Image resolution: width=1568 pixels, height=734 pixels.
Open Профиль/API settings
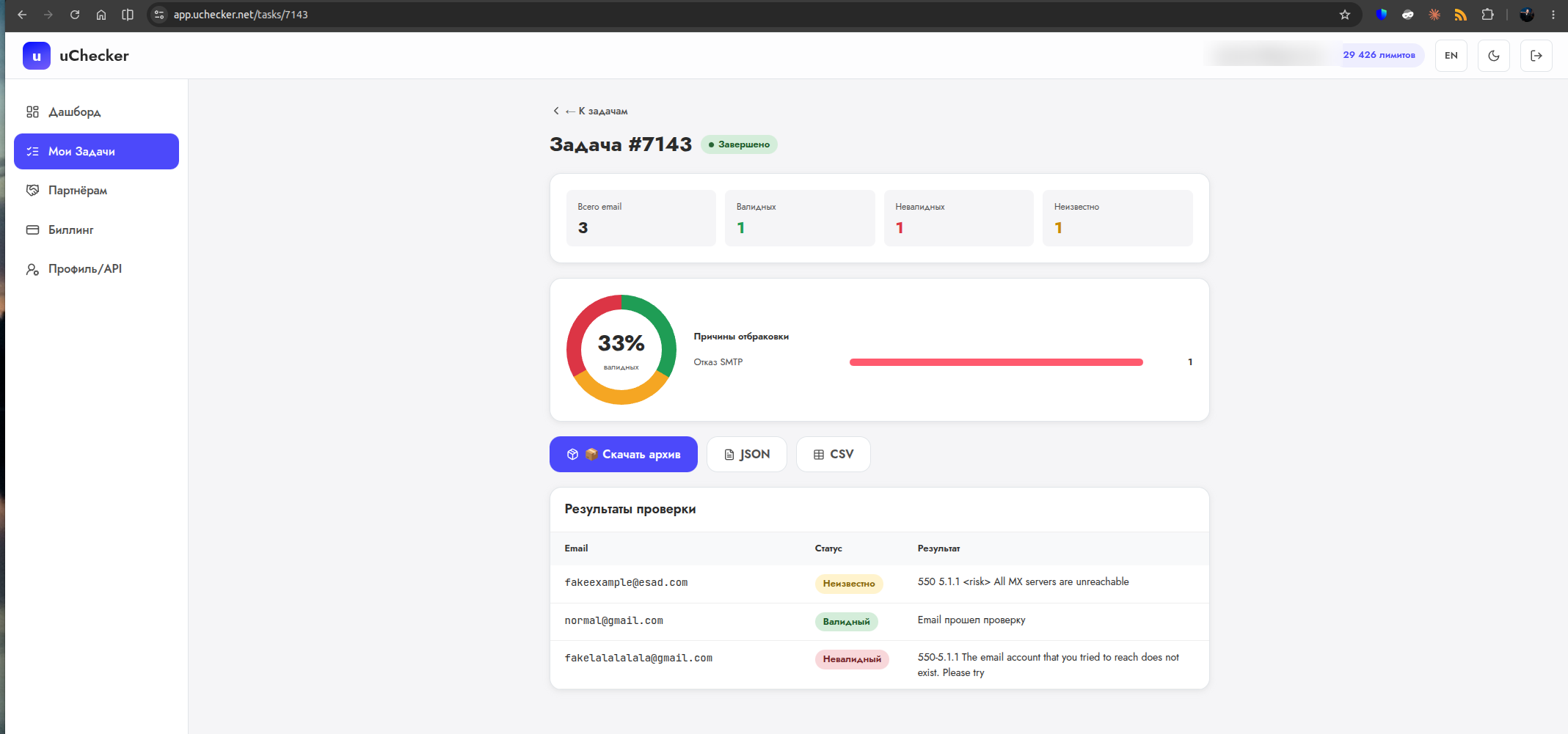point(96,269)
